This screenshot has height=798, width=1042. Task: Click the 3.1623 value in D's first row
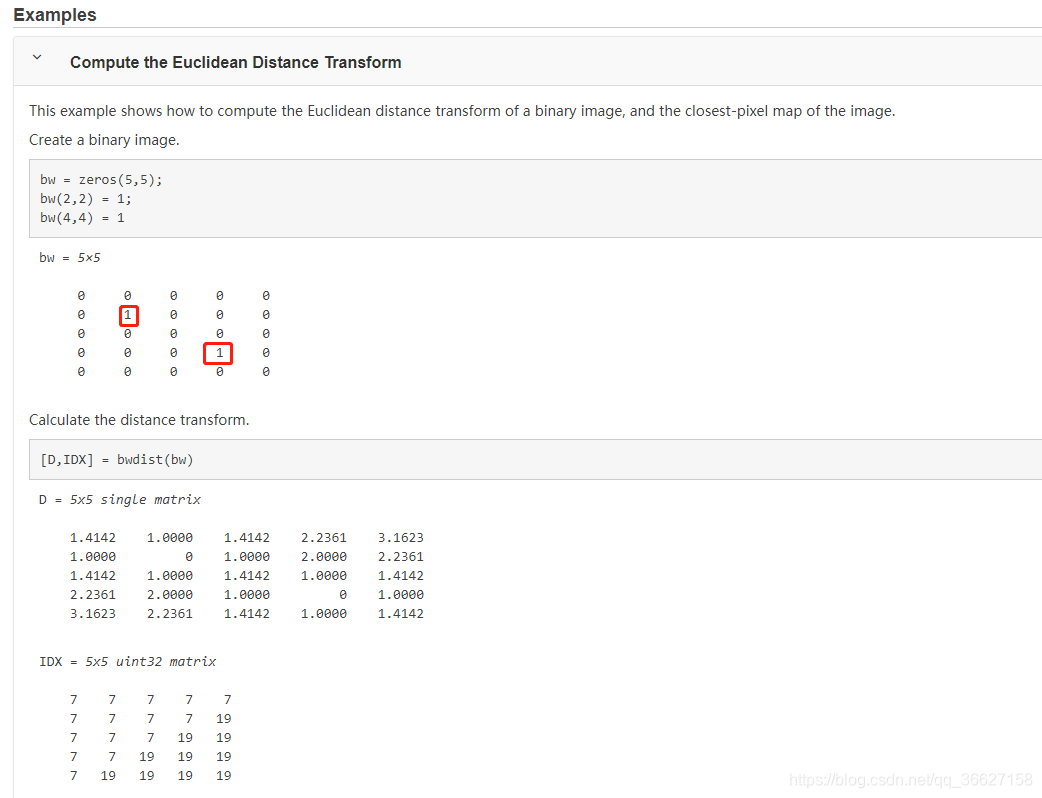coord(401,538)
